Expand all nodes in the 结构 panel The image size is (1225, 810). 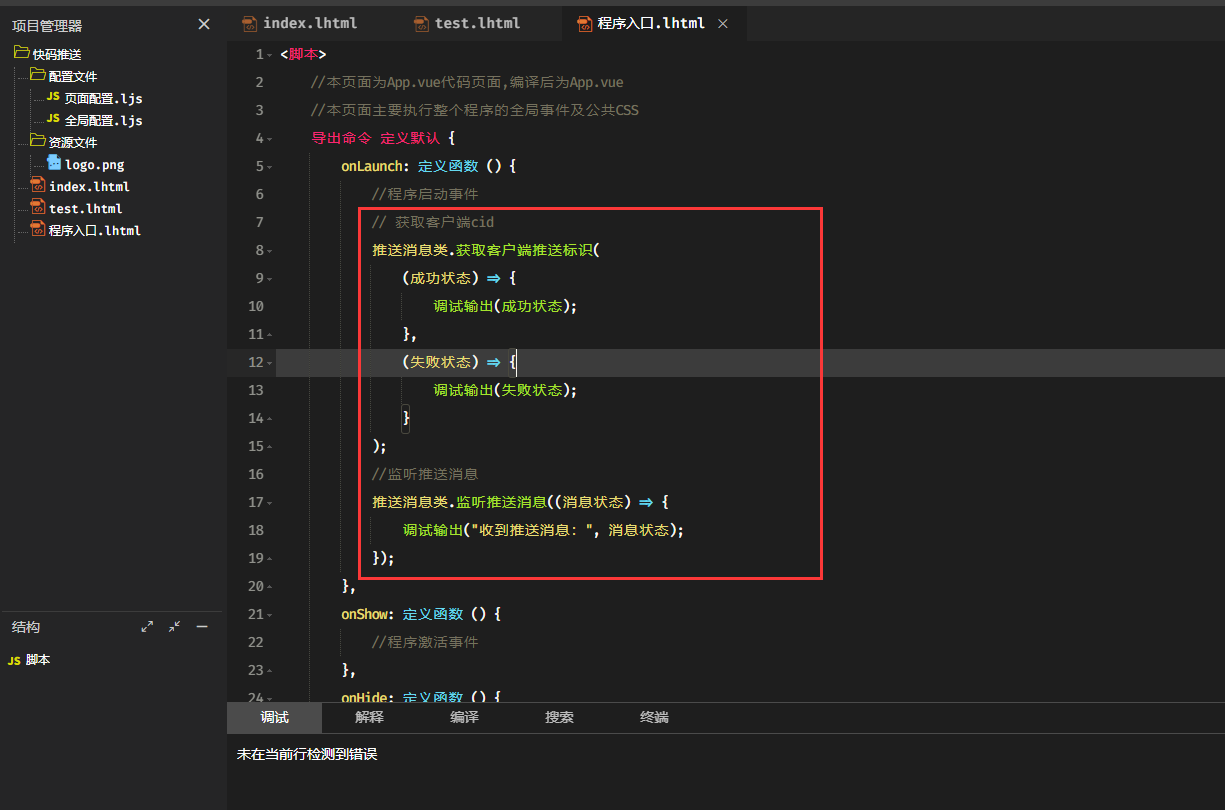pos(147,627)
